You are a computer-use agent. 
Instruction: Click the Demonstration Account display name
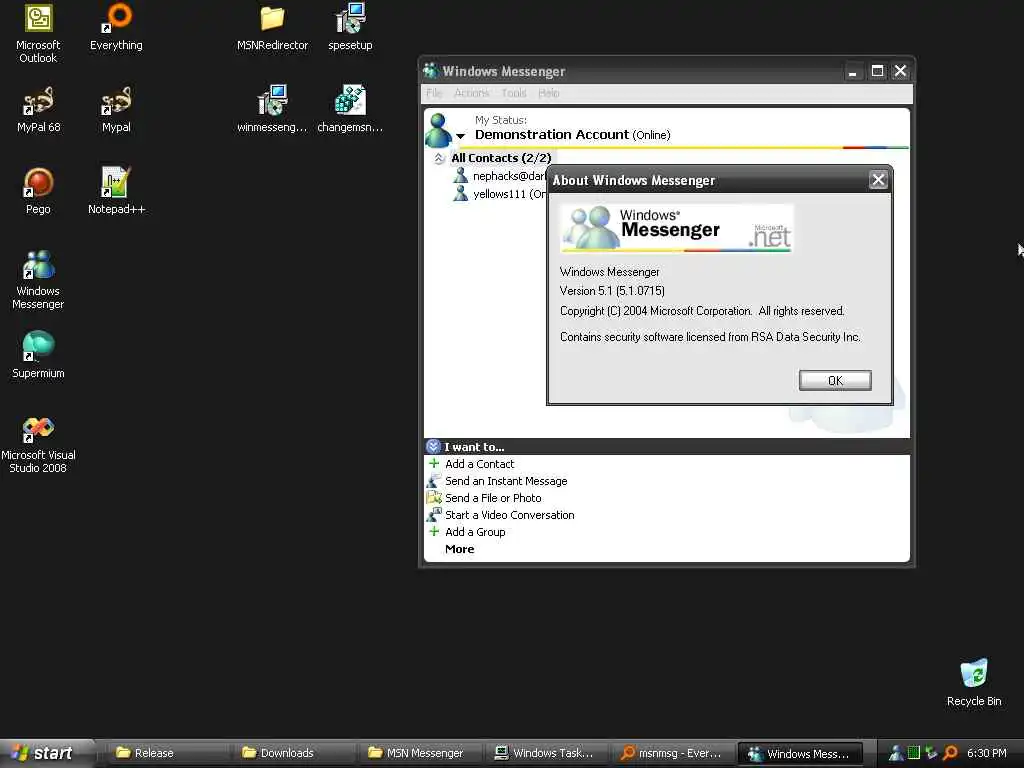click(552, 135)
